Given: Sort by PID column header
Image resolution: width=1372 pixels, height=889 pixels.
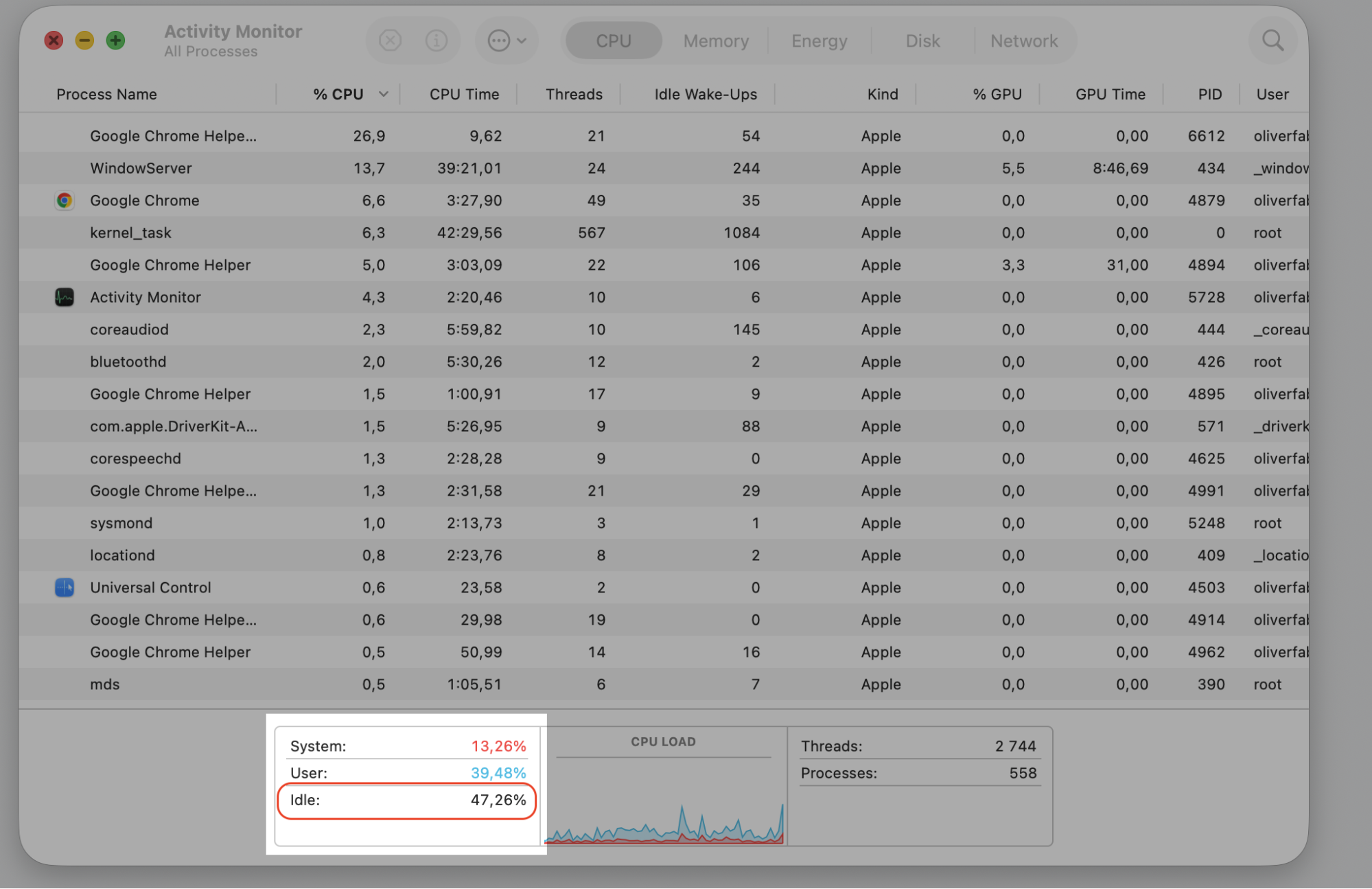Looking at the screenshot, I should click(1210, 94).
